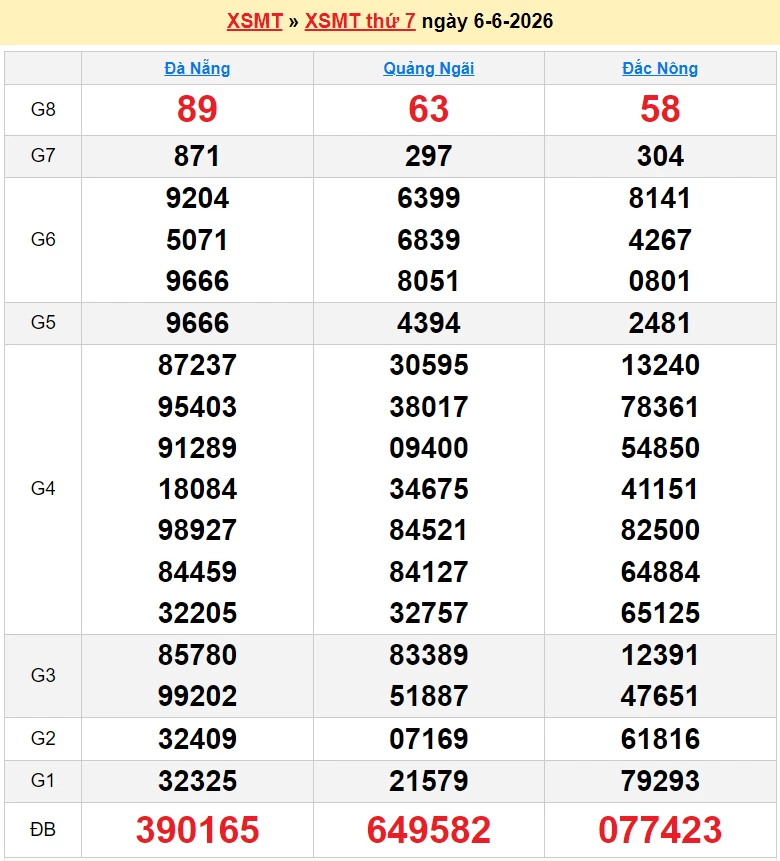The image size is (780, 861).
Task: Click G4 number 32205
Action: tap(197, 613)
